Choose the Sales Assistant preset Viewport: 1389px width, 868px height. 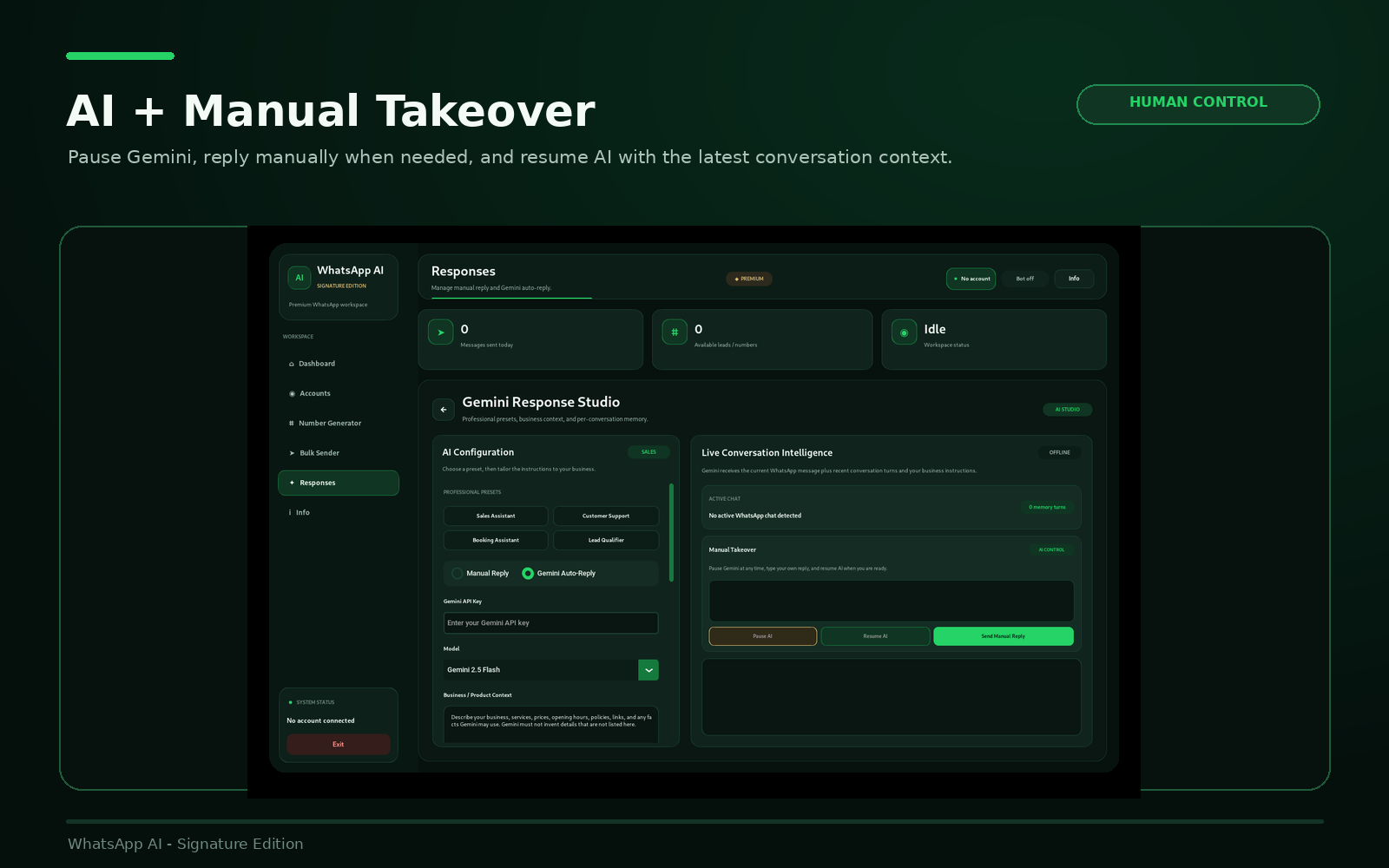pyautogui.click(x=496, y=516)
